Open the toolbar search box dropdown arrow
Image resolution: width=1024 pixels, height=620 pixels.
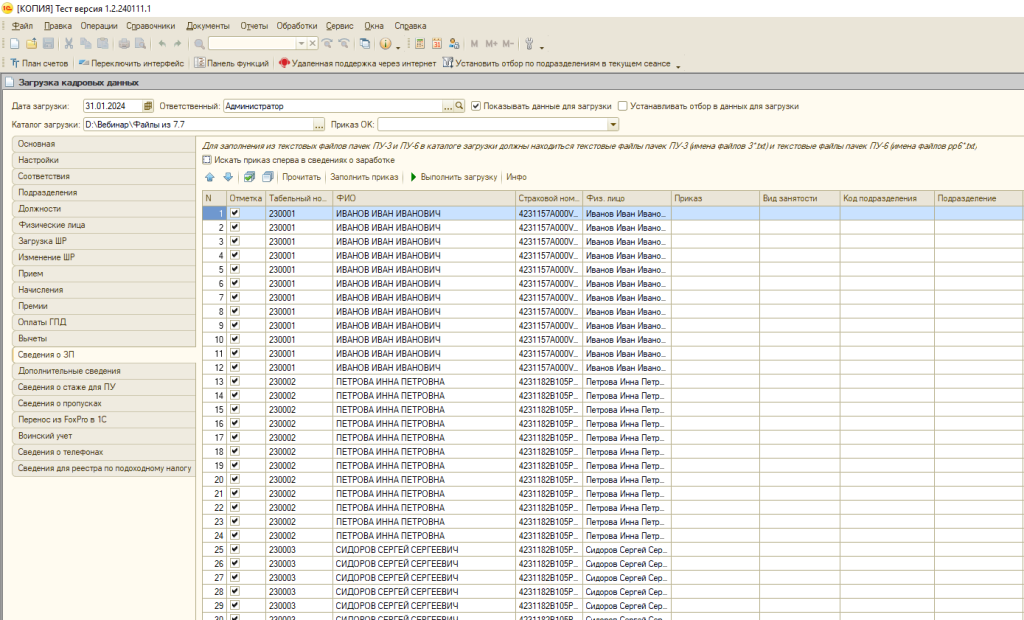[301, 44]
